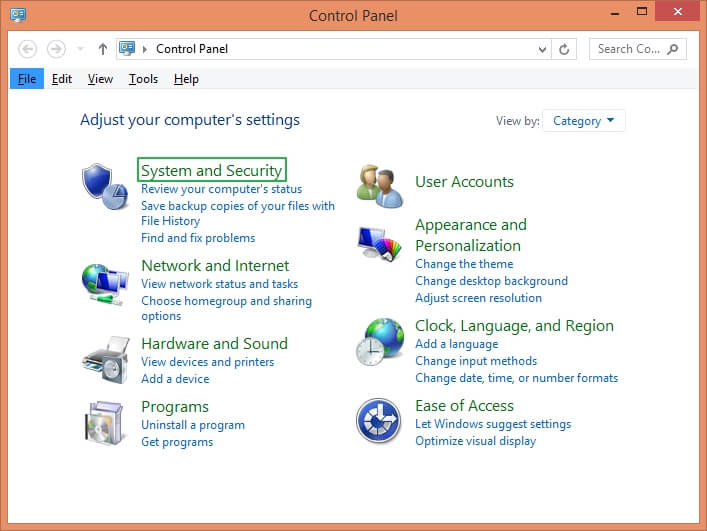The height and width of the screenshot is (531, 707).
Task: Open the Edit menu
Action: [x=62, y=79]
